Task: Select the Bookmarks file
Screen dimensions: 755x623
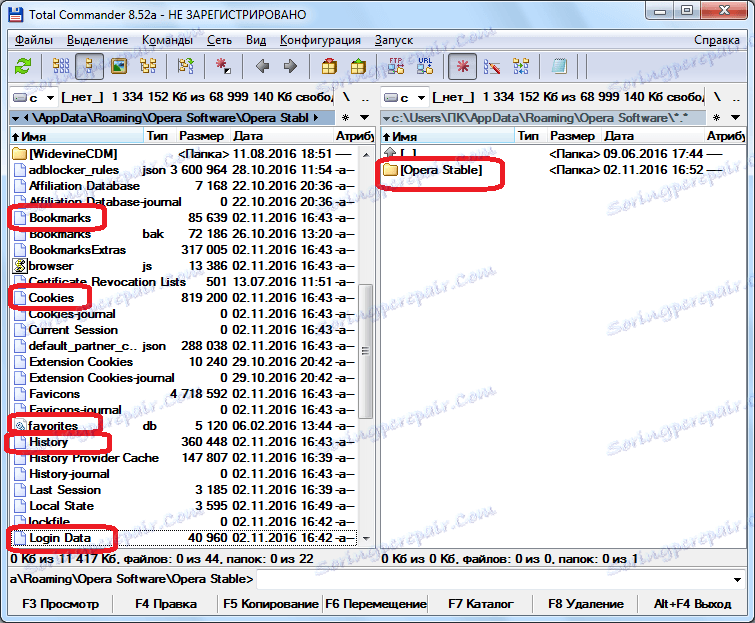Action: (183, 218)
